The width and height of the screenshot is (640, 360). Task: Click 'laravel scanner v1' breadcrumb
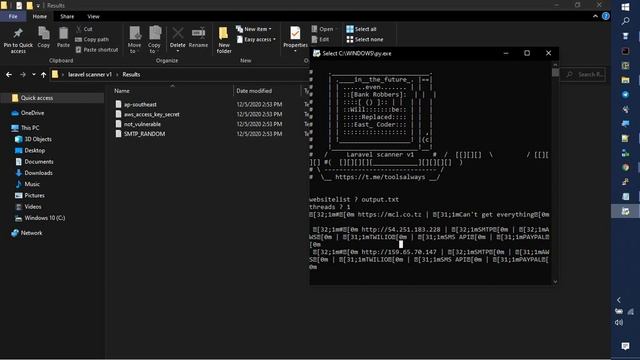89,75
